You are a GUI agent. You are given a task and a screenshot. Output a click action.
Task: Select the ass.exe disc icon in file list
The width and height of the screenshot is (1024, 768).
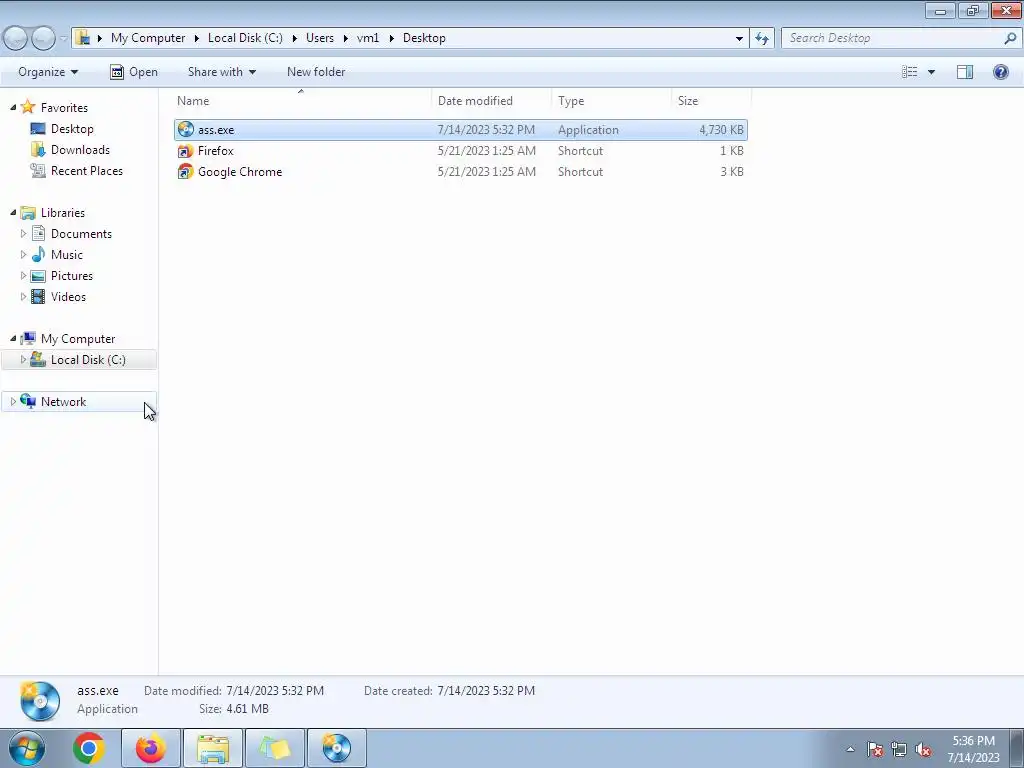pos(185,129)
